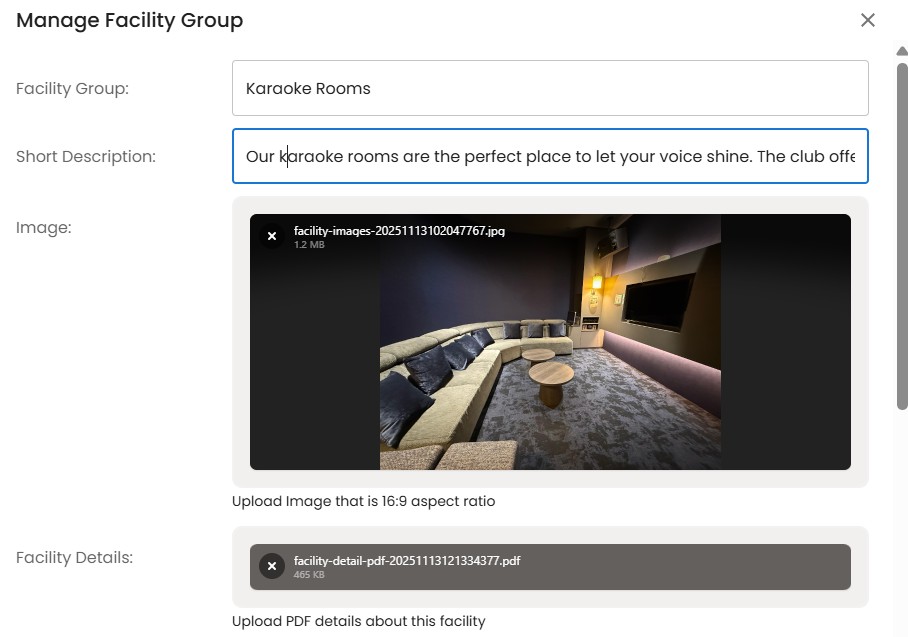Image resolution: width=908 pixels, height=637 pixels.
Task: Click the facility-images JPG file name
Action: pyautogui.click(x=399, y=231)
